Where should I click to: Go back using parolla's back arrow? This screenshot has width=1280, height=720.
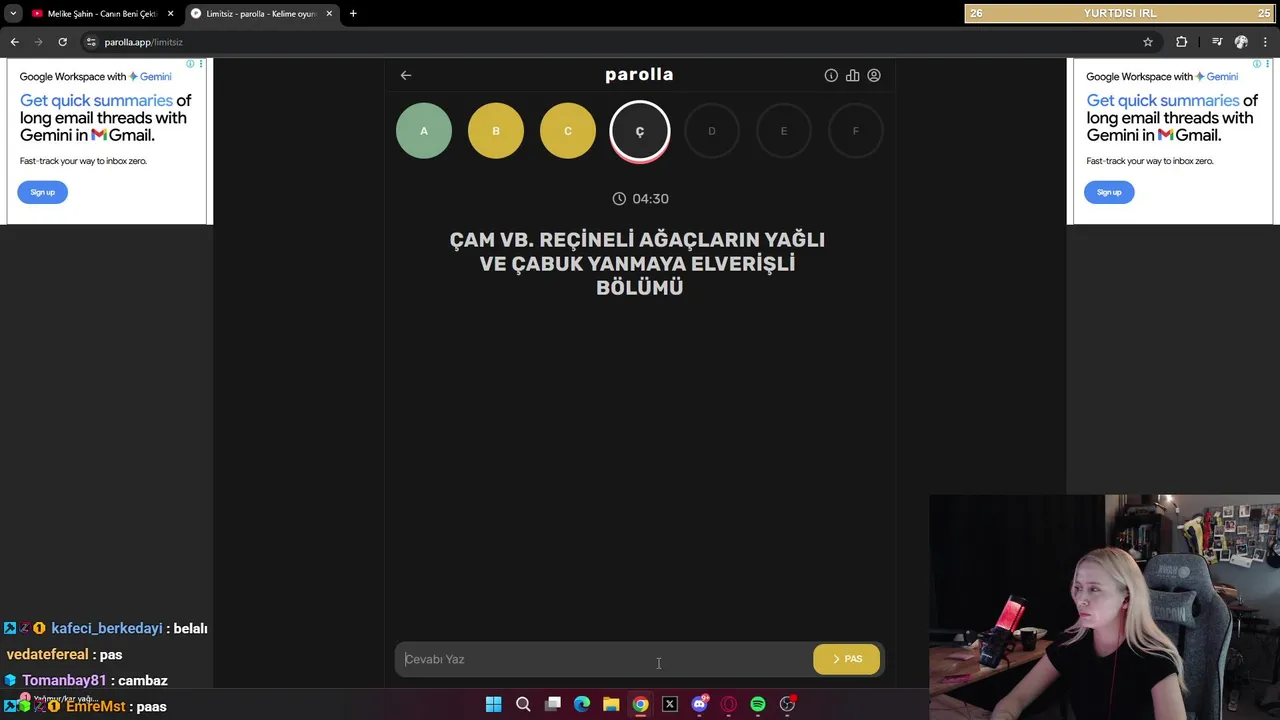tap(406, 75)
